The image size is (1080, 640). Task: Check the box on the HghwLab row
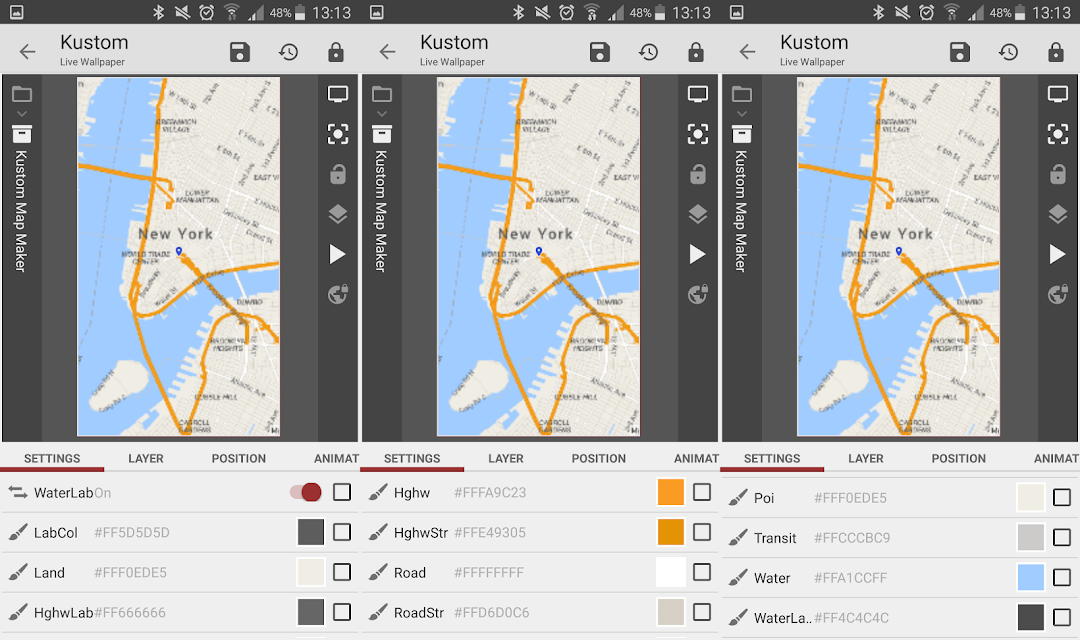pos(342,612)
